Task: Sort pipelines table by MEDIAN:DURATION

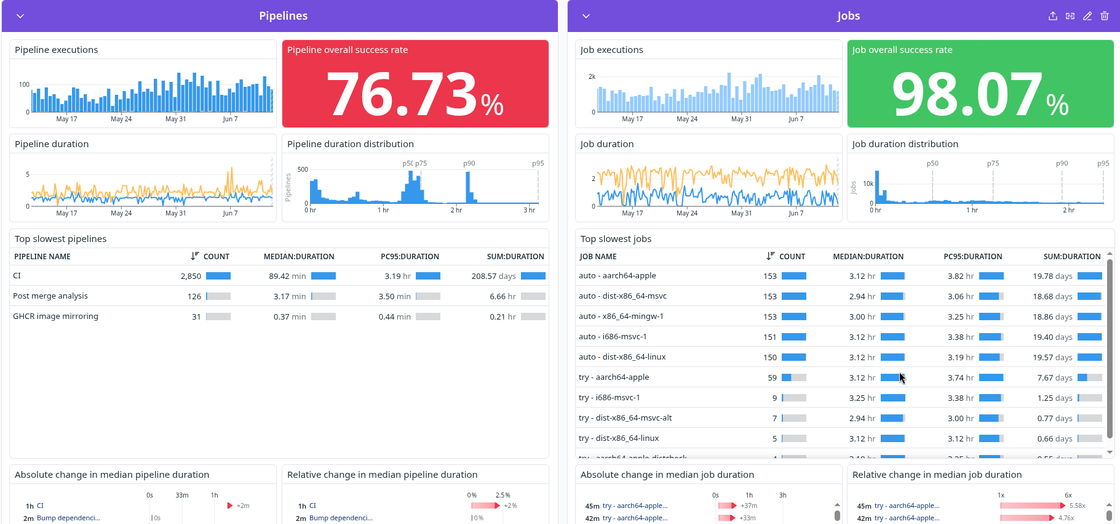Action: (299, 256)
